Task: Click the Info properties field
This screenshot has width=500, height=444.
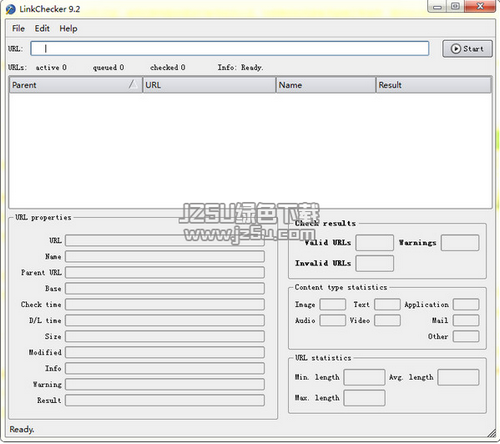Action: [x=165, y=368]
